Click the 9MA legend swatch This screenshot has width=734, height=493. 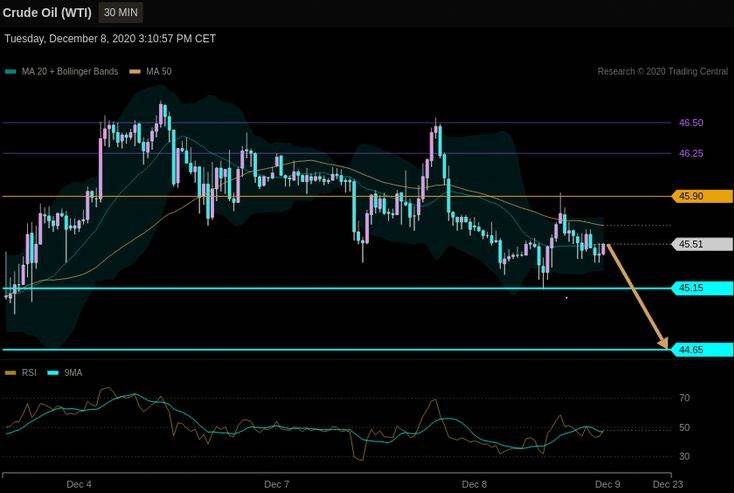(53, 373)
